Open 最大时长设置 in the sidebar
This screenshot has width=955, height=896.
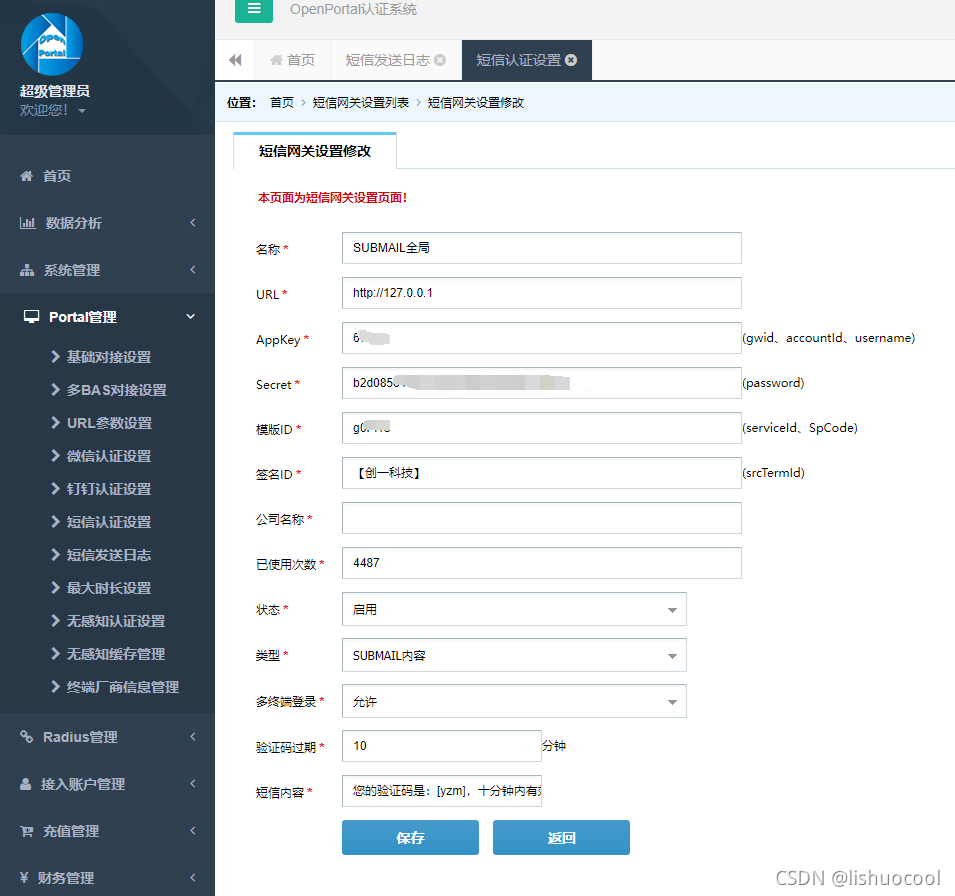[108, 588]
